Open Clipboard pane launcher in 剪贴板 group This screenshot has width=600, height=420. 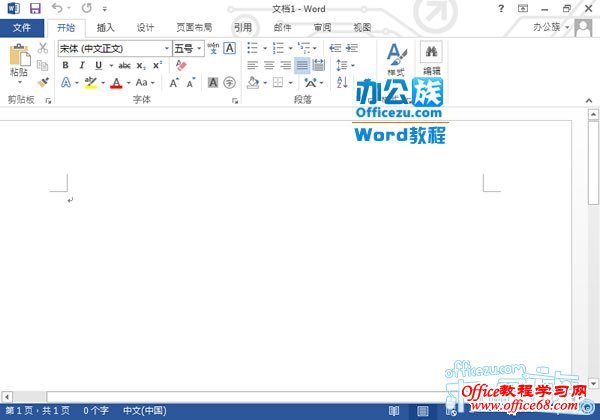48,101
